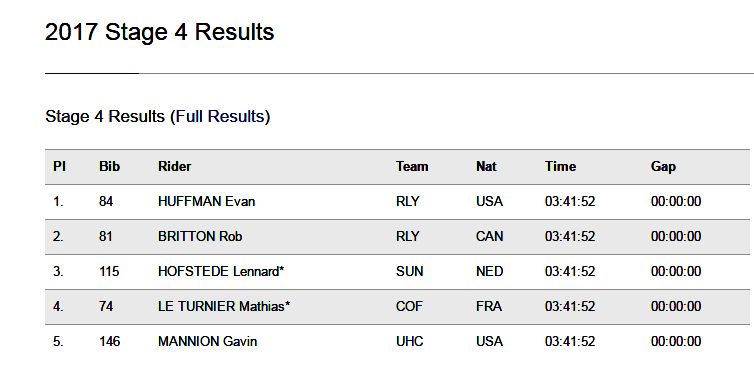This screenshot has width=754, height=374.
Task: Click the Bib column header
Action: click(110, 166)
